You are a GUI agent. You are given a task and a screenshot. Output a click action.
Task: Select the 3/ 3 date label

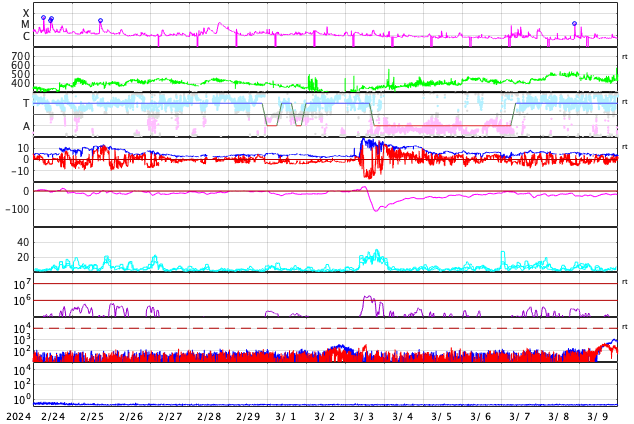(x=364, y=417)
